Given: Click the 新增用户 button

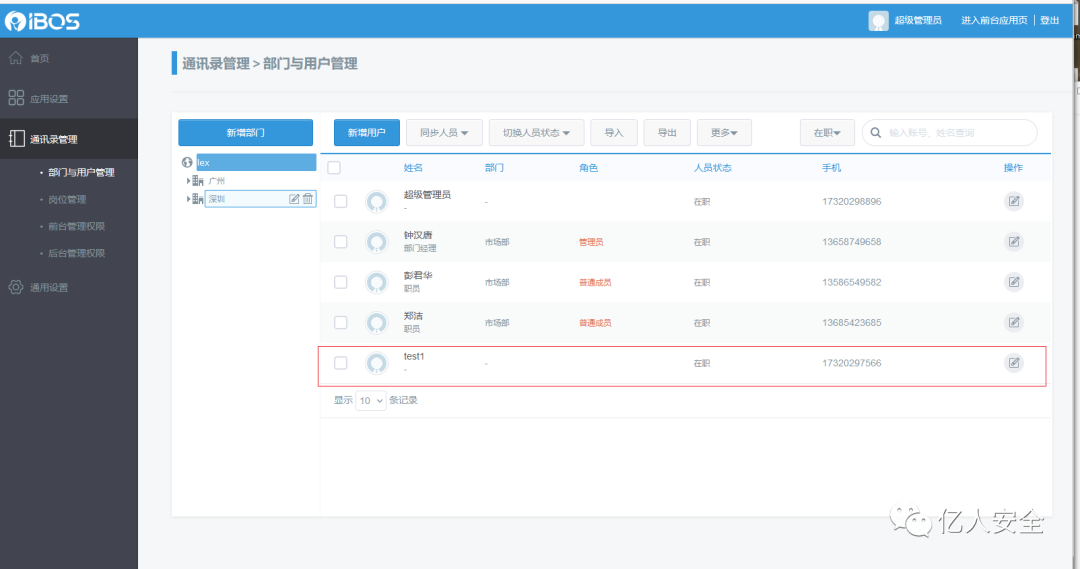Looking at the screenshot, I should (x=366, y=132).
